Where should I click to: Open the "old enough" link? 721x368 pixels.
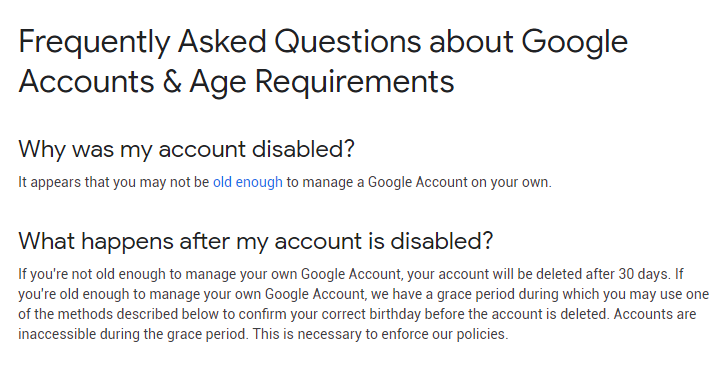tap(247, 182)
